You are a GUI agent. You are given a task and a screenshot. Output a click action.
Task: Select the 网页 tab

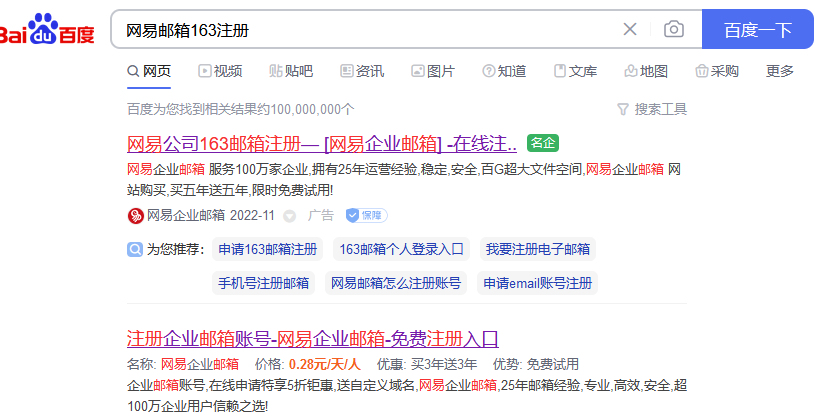click(149, 71)
